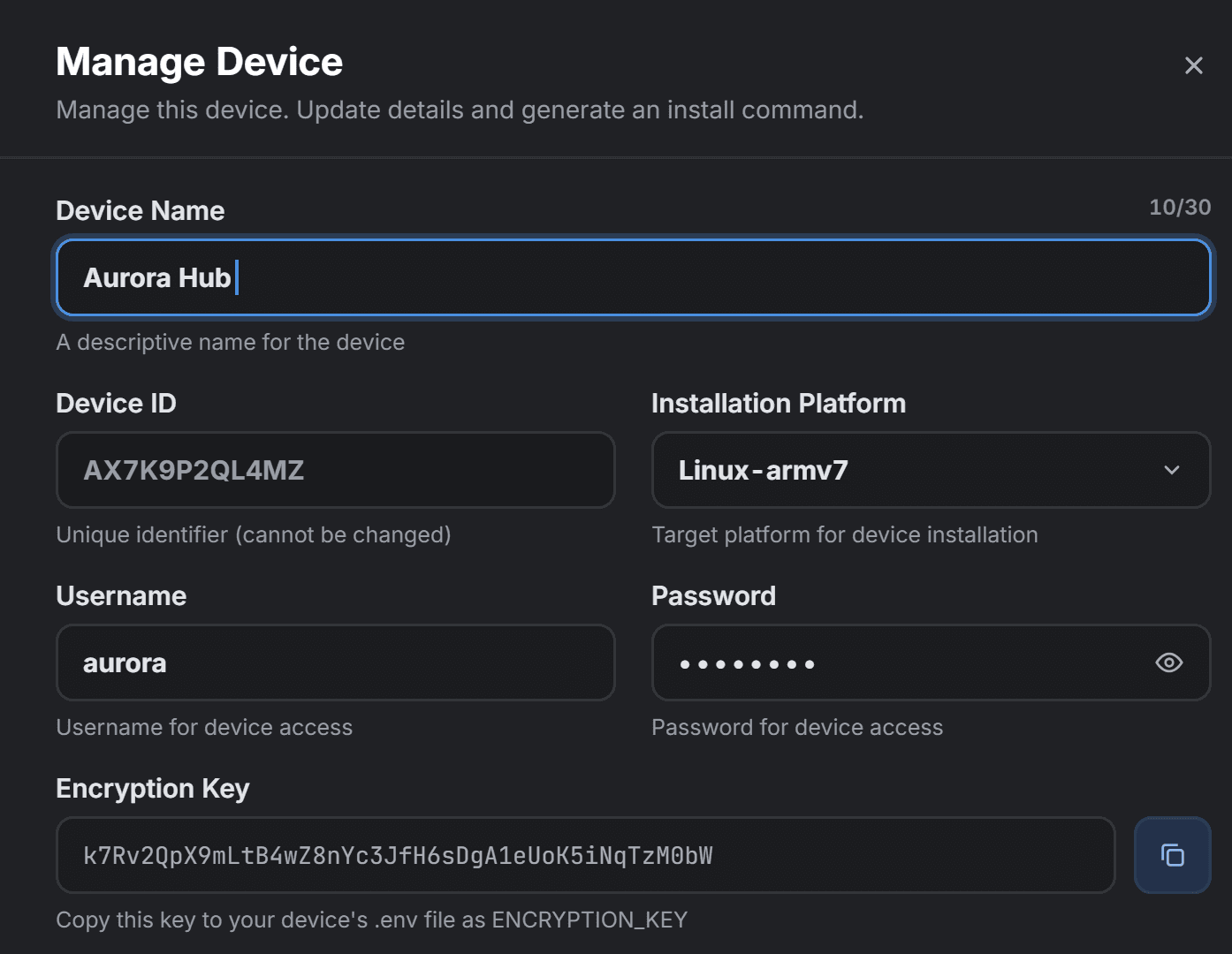Click the Encryption Key text field

[586, 855]
